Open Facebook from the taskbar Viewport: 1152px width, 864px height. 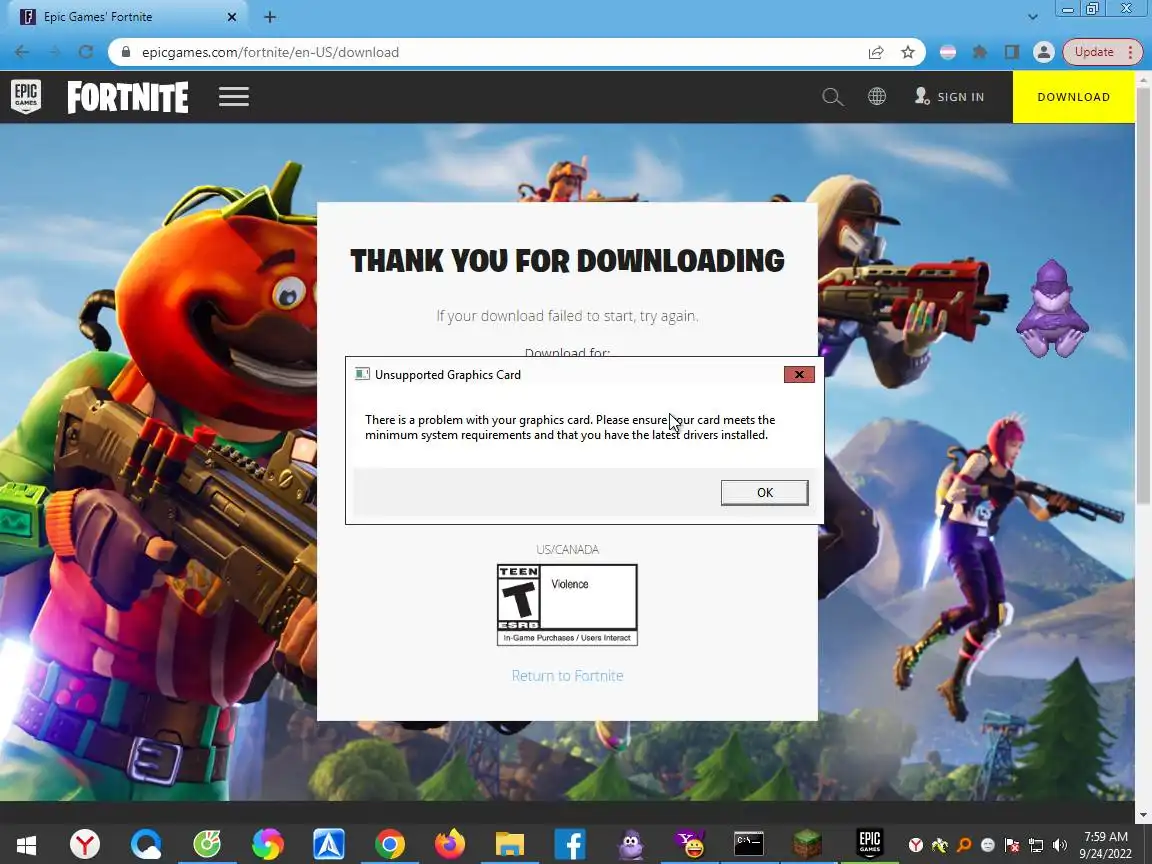pos(570,844)
